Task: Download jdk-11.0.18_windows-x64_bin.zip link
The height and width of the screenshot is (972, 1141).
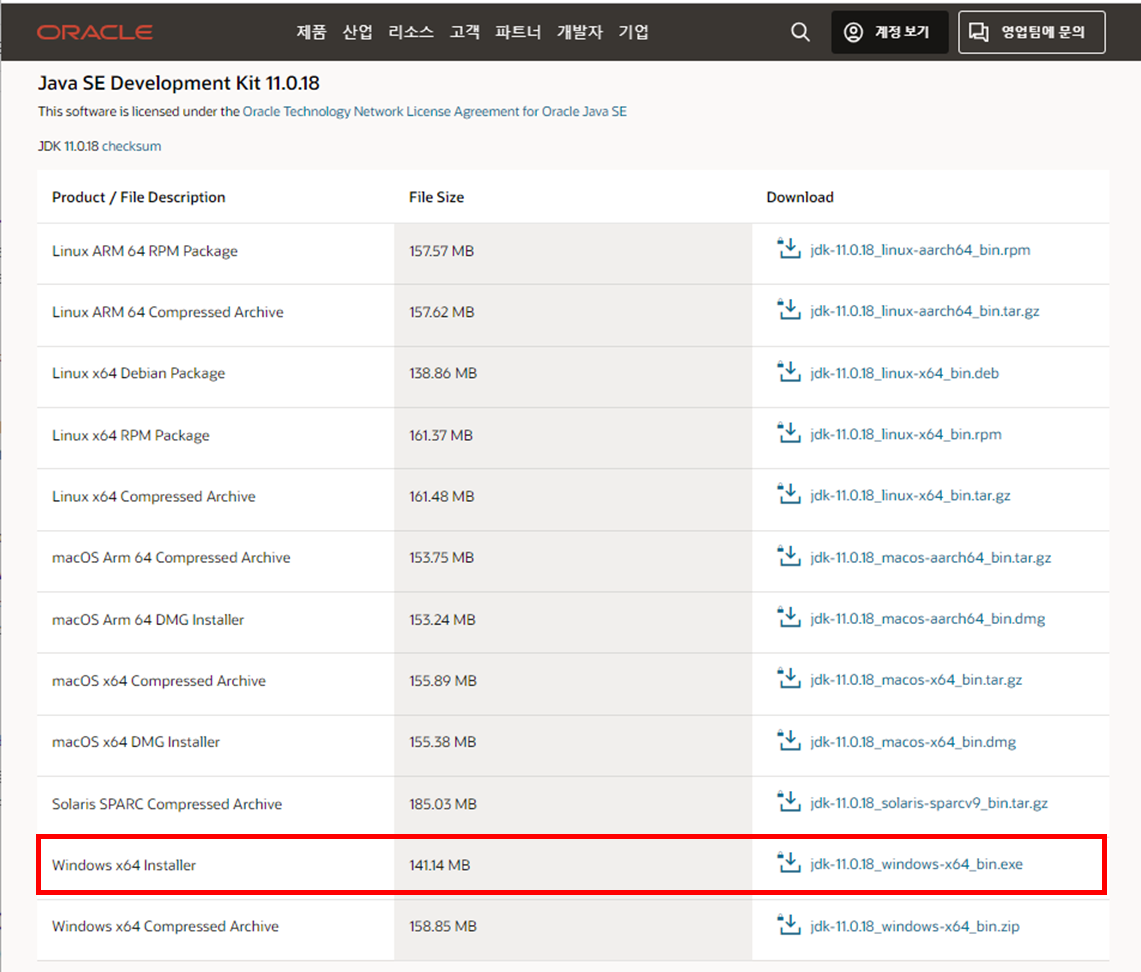Action: click(x=915, y=926)
